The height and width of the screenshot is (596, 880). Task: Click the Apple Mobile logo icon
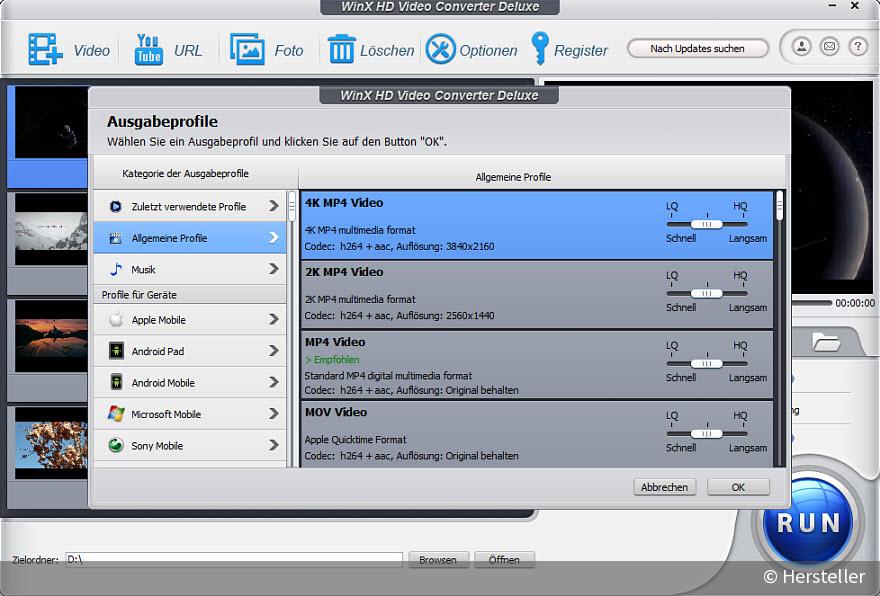(116, 320)
